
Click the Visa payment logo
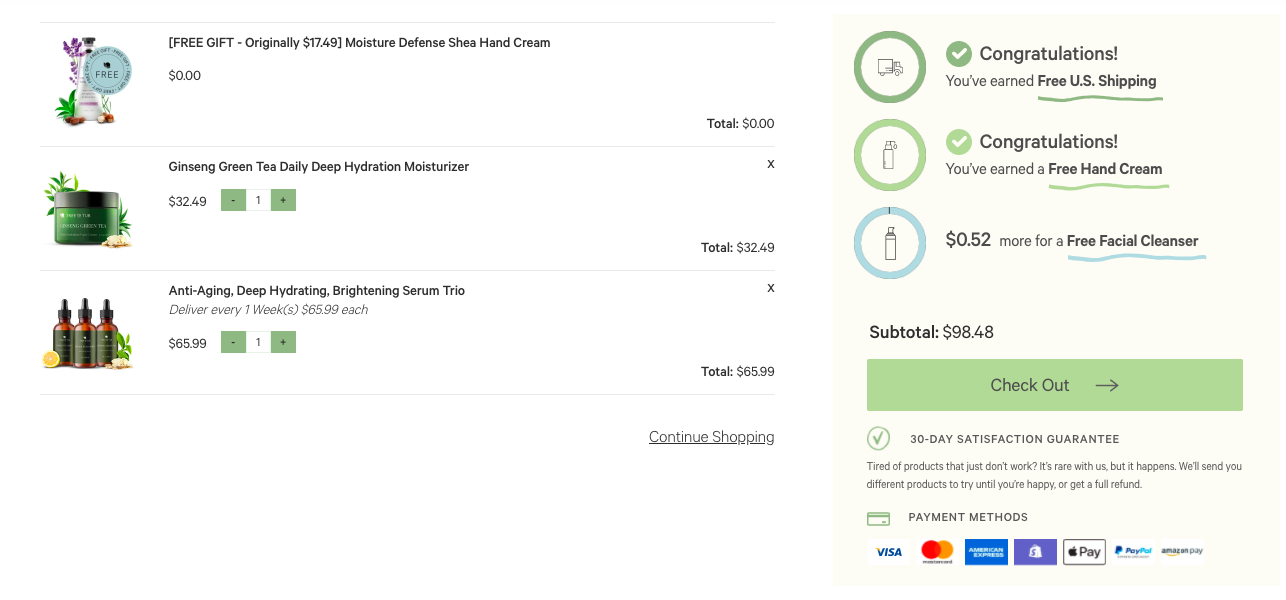pos(888,552)
